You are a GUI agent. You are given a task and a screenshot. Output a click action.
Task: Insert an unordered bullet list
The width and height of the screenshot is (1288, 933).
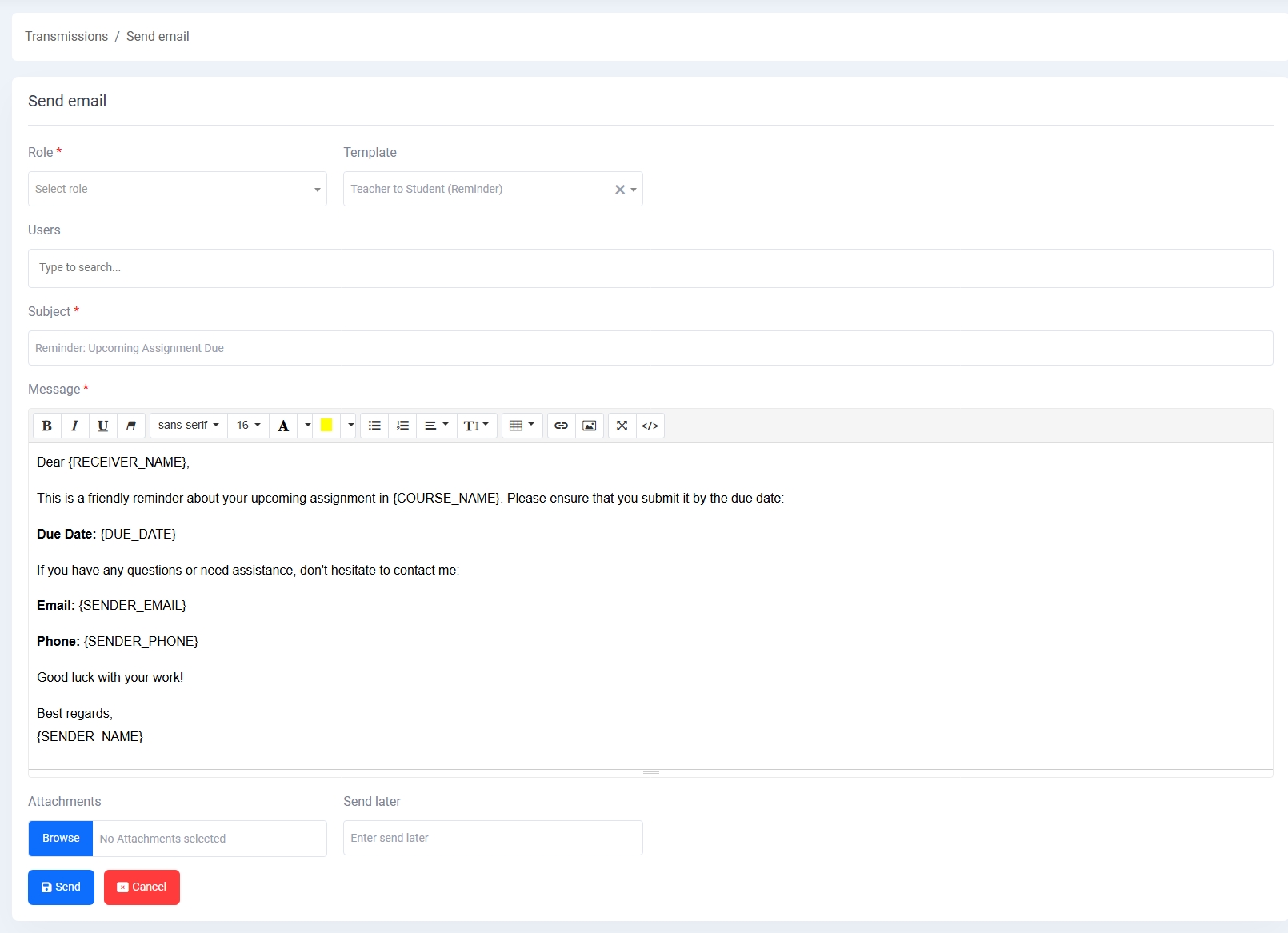[374, 426]
